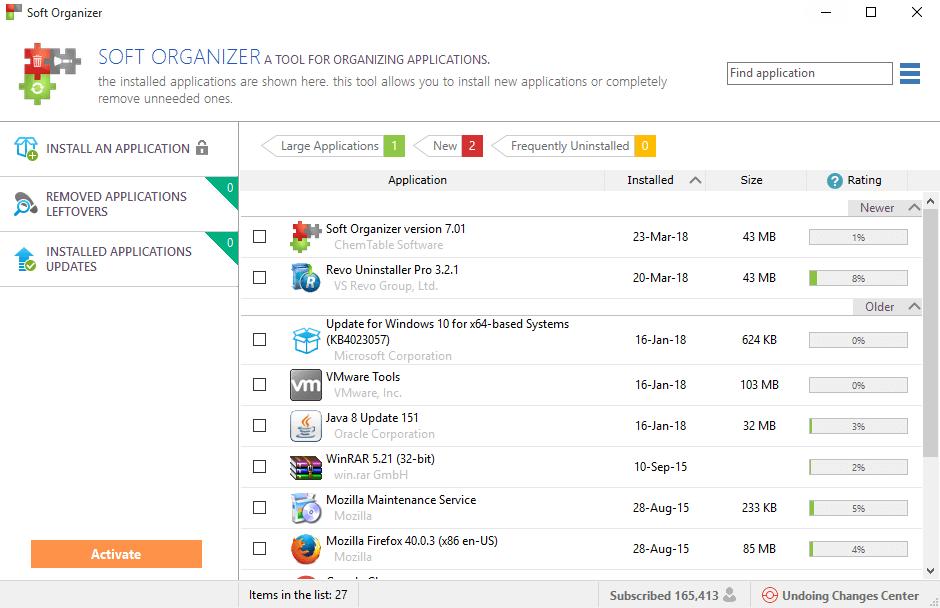Screen dimensions: 940x608
Task: Tick the Java 8 Update 151 checkbox
Action: 260,426
